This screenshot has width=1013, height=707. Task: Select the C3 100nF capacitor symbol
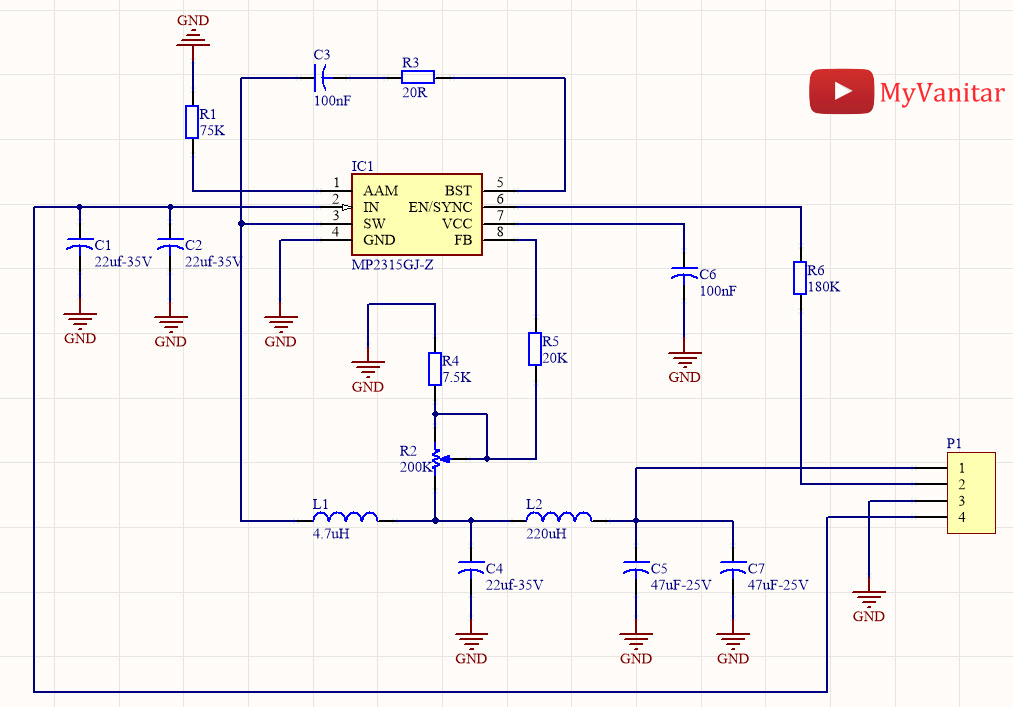pyautogui.click(x=321, y=78)
